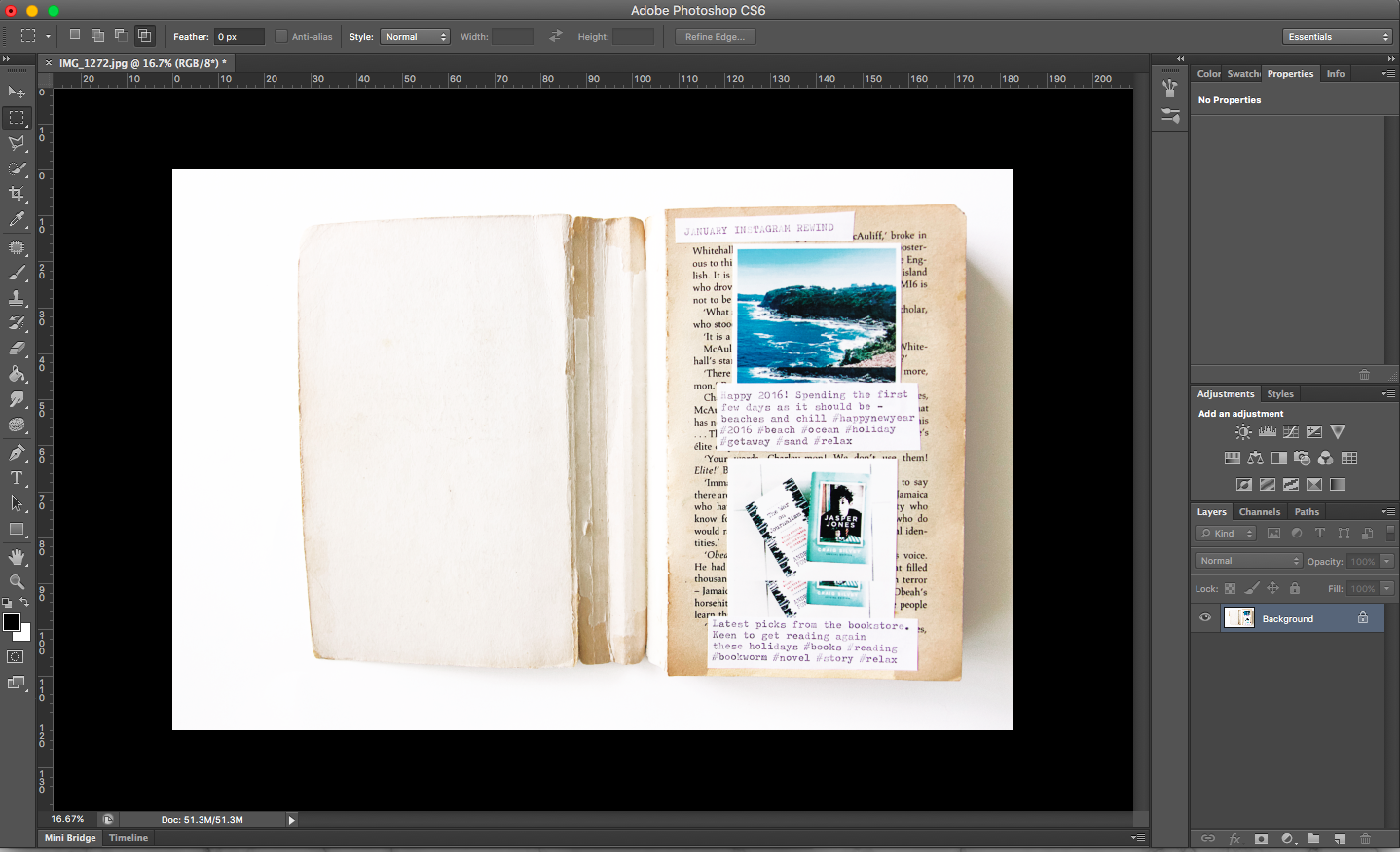The image size is (1400, 852).
Task: Select the Move tool
Action: pyautogui.click(x=17, y=93)
